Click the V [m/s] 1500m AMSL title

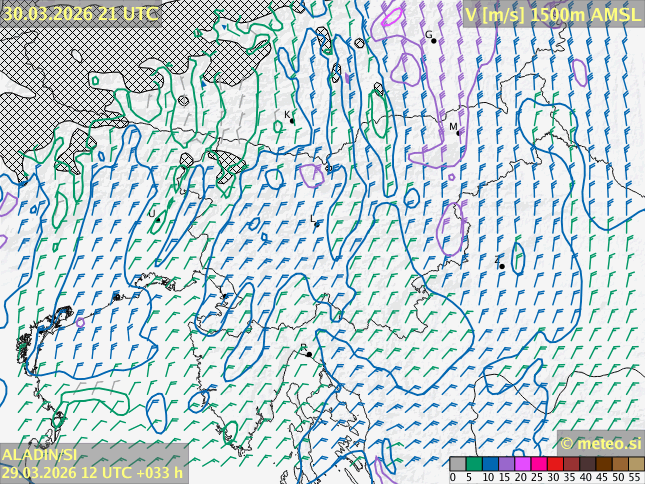point(552,13)
